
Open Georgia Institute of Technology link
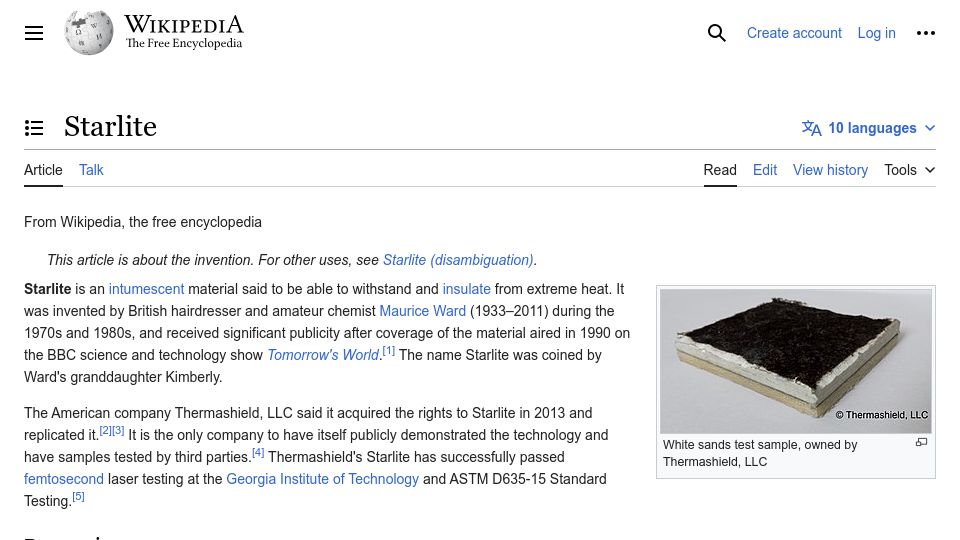pyautogui.click(x=322, y=479)
